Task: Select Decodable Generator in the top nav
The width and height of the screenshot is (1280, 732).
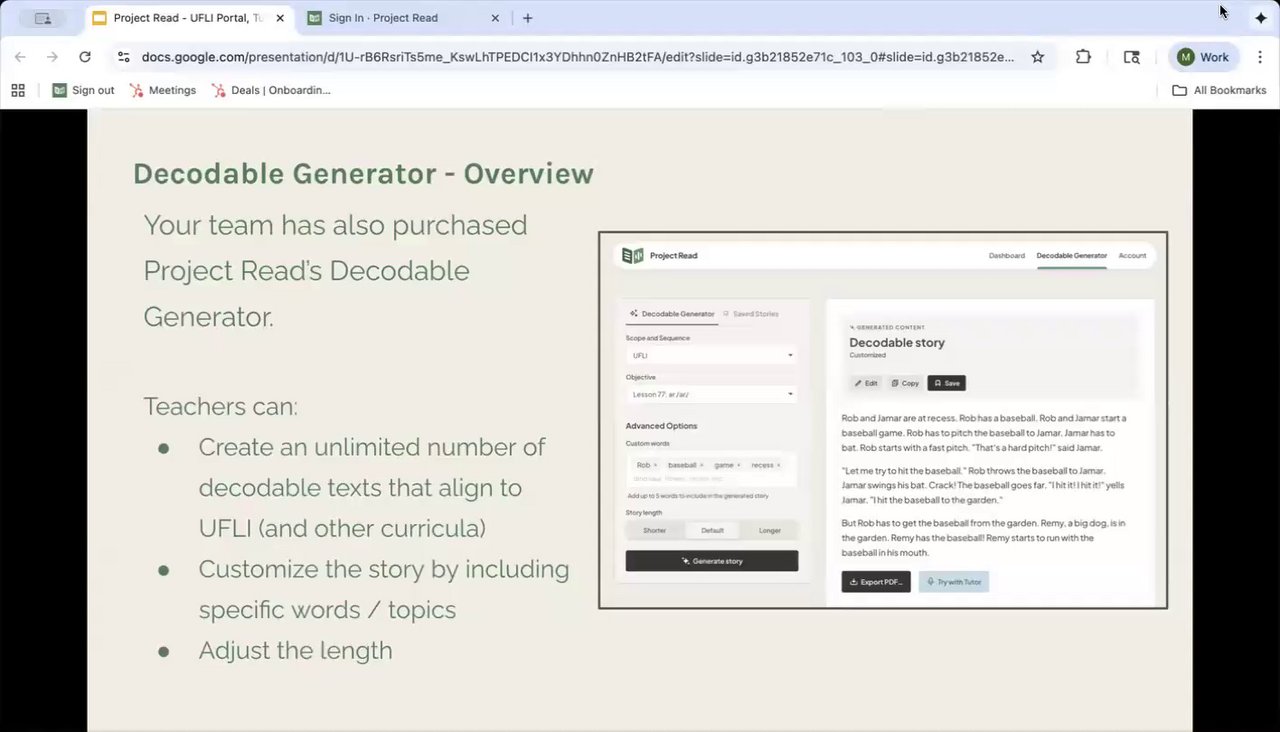Action: [x=1071, y=255]
